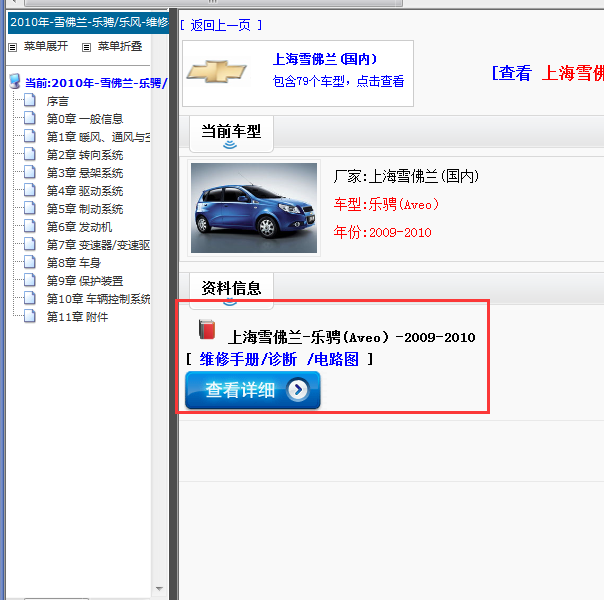
Task: Select 第2章 转向系统 chapter
Action: (x=85, y=155)
